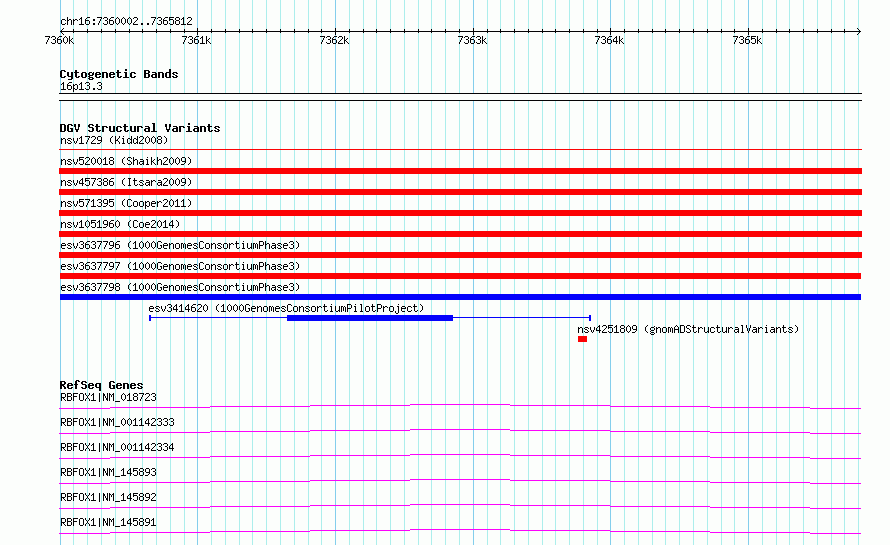Open variant esv3637798 label

pos(180,287)
